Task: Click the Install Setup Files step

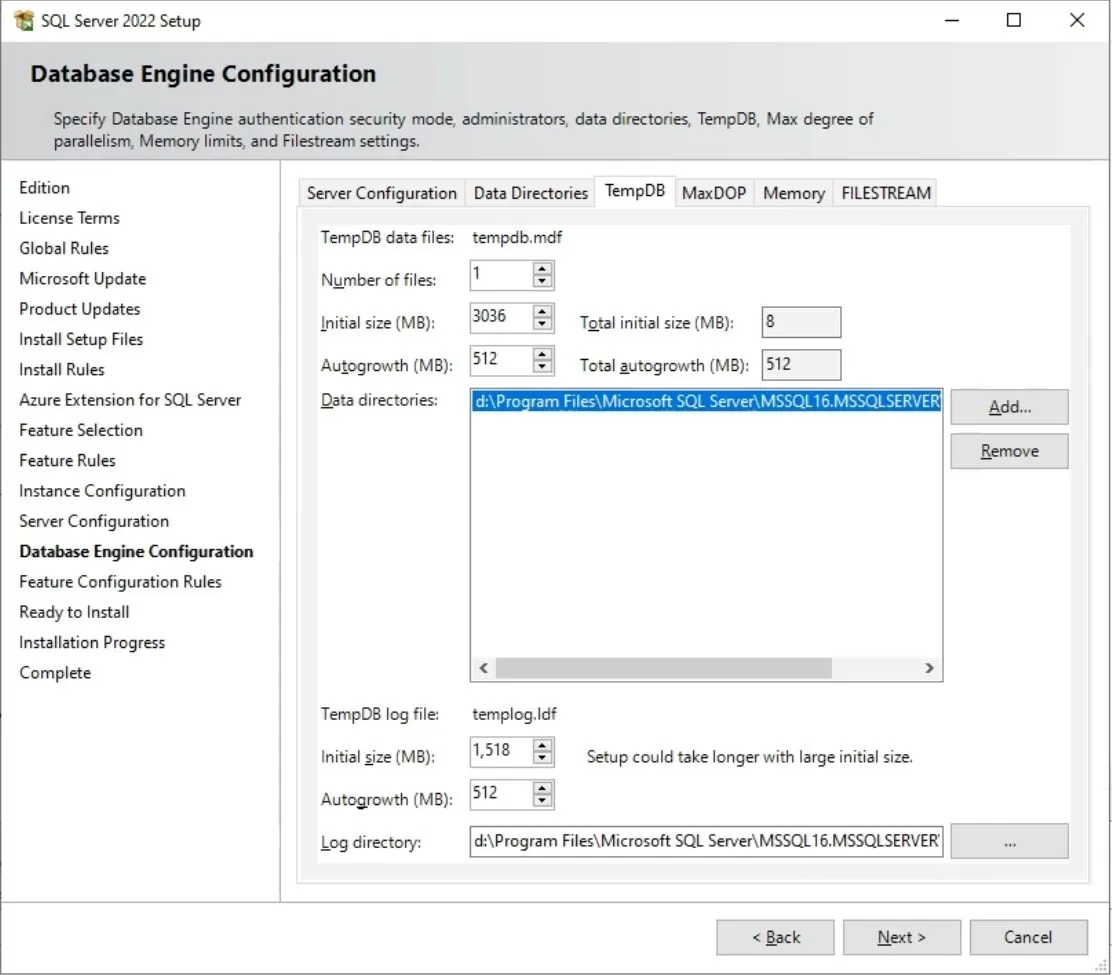Action: tap(81, 340)
